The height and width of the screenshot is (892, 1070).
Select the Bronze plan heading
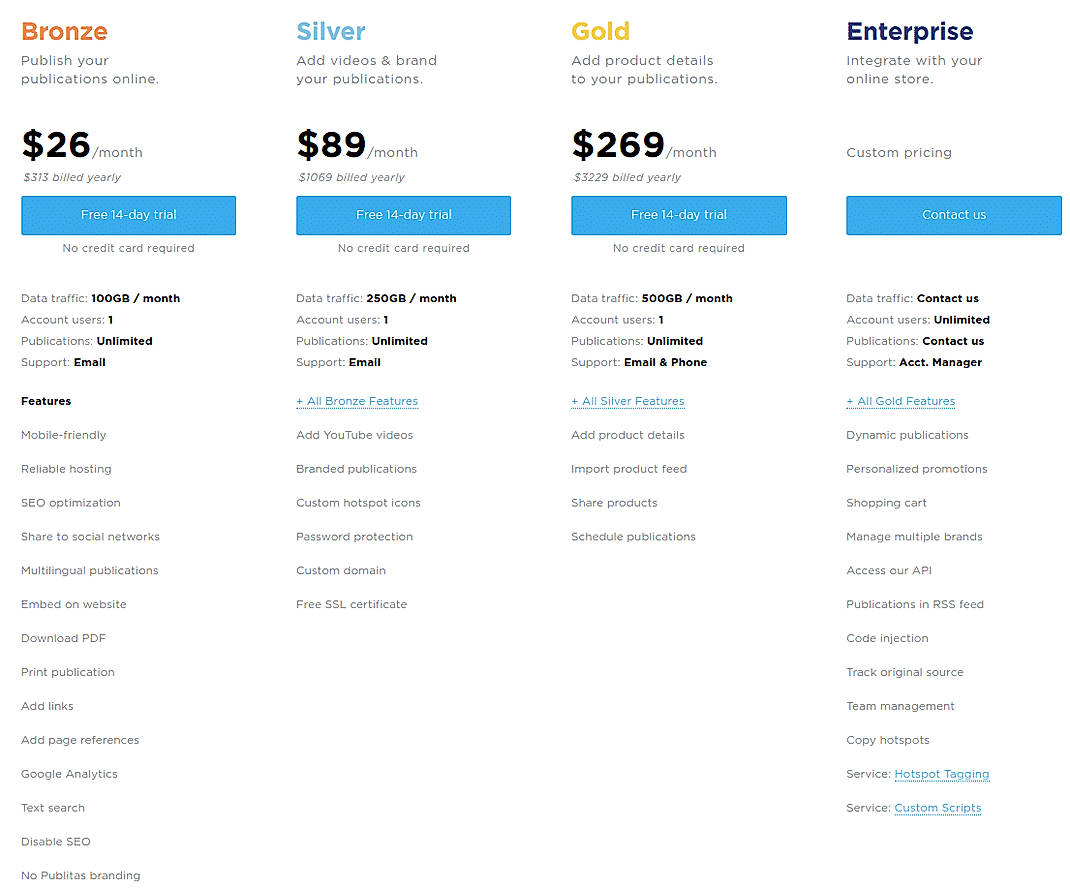pyautogui.click(x=64, y=31)
